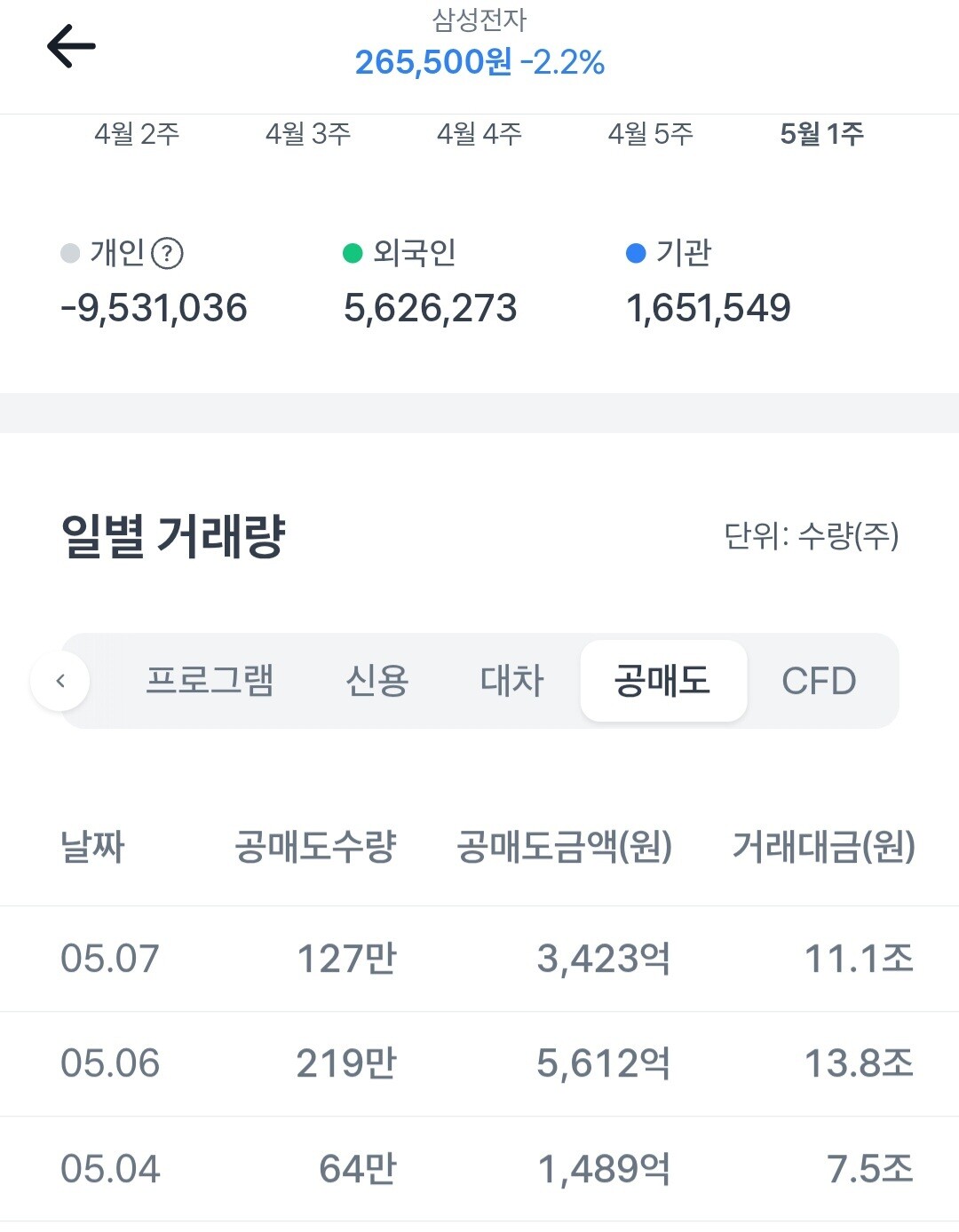Tap the back arrow icon
959x1232 pixels.
click(x=71, y=46)
